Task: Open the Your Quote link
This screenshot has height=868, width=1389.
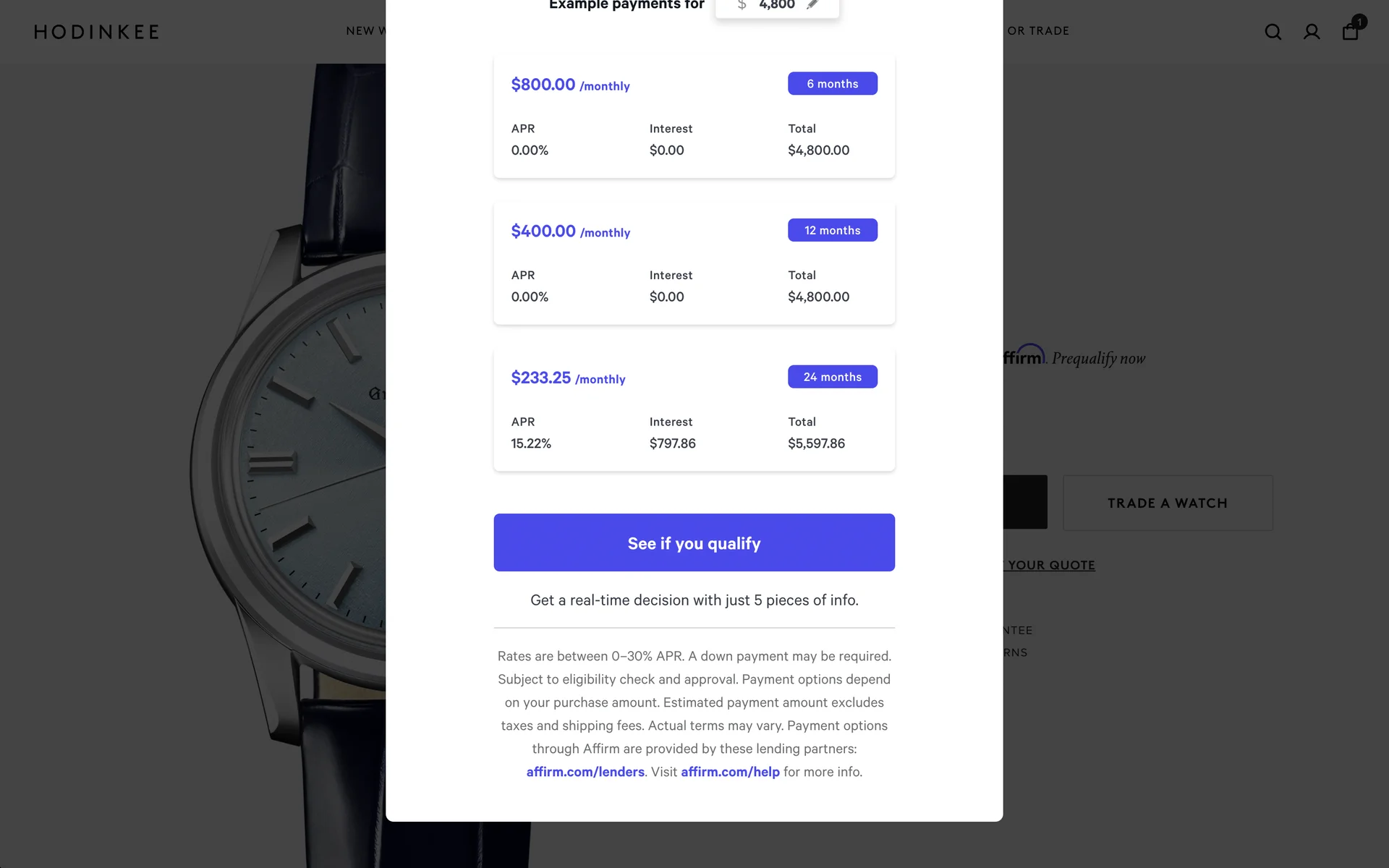Action: 1050,565
